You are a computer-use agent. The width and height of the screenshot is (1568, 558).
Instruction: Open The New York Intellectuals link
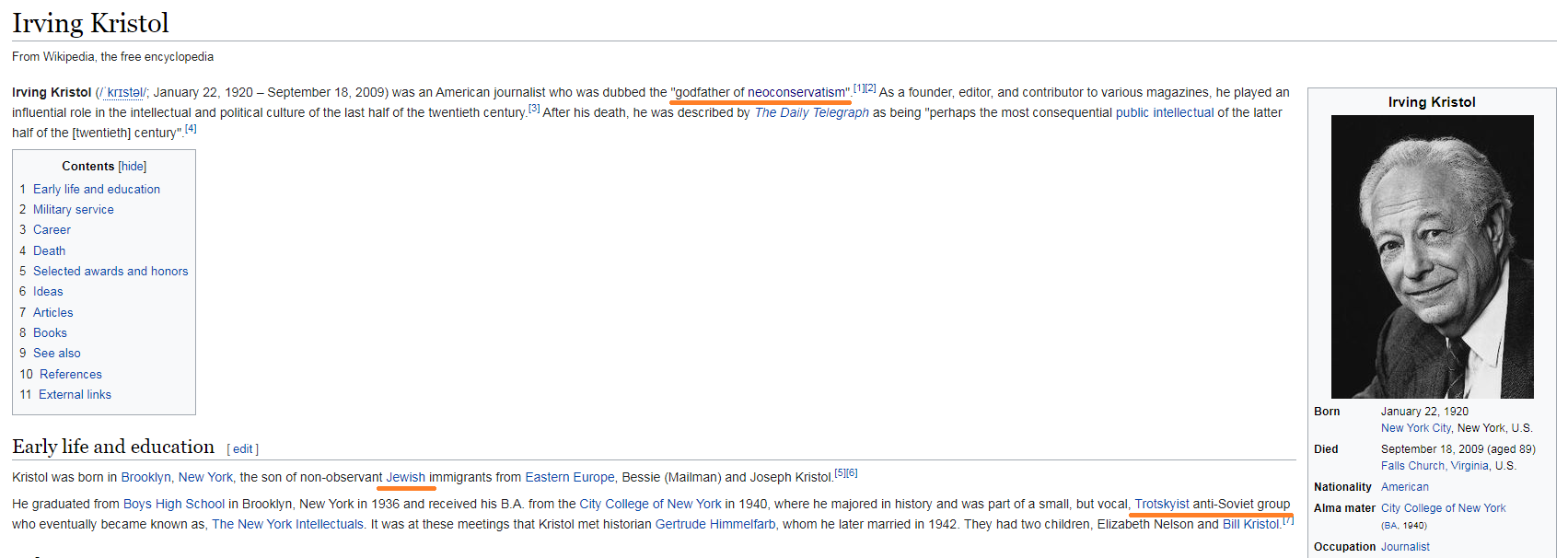pyautogui.click(x=287, y=524)
